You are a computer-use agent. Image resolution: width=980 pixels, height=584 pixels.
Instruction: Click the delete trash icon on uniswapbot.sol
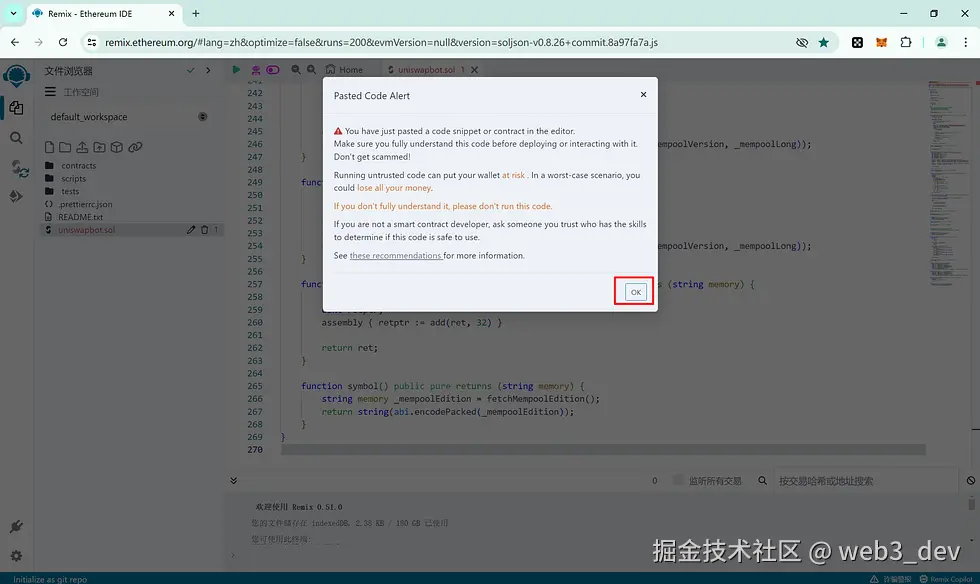point(204,230)
